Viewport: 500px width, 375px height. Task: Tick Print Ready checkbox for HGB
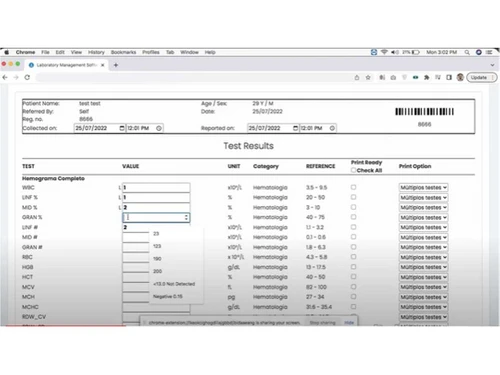pyautogui.click(x=353, y=267)
